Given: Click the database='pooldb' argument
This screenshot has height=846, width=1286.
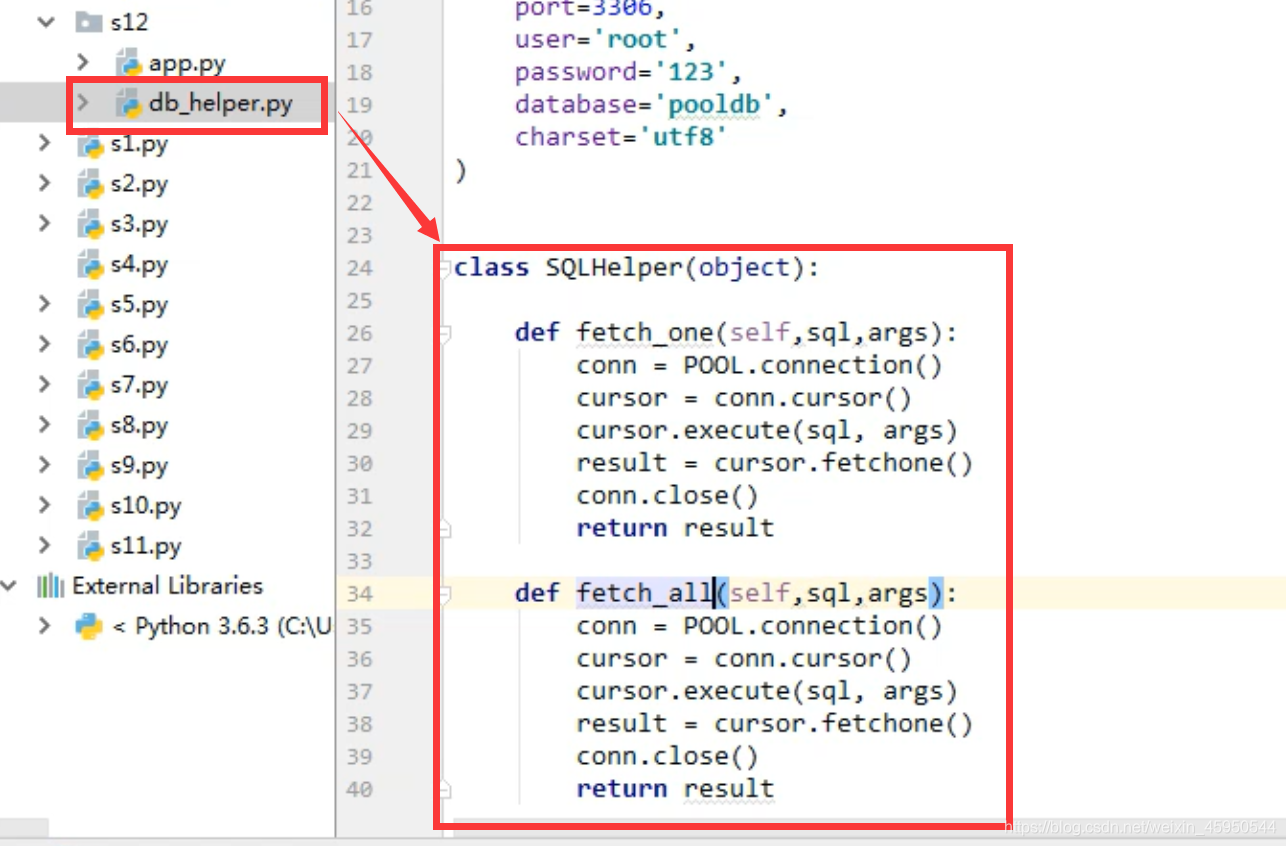Looking at the screenshot, I should 651,104.
